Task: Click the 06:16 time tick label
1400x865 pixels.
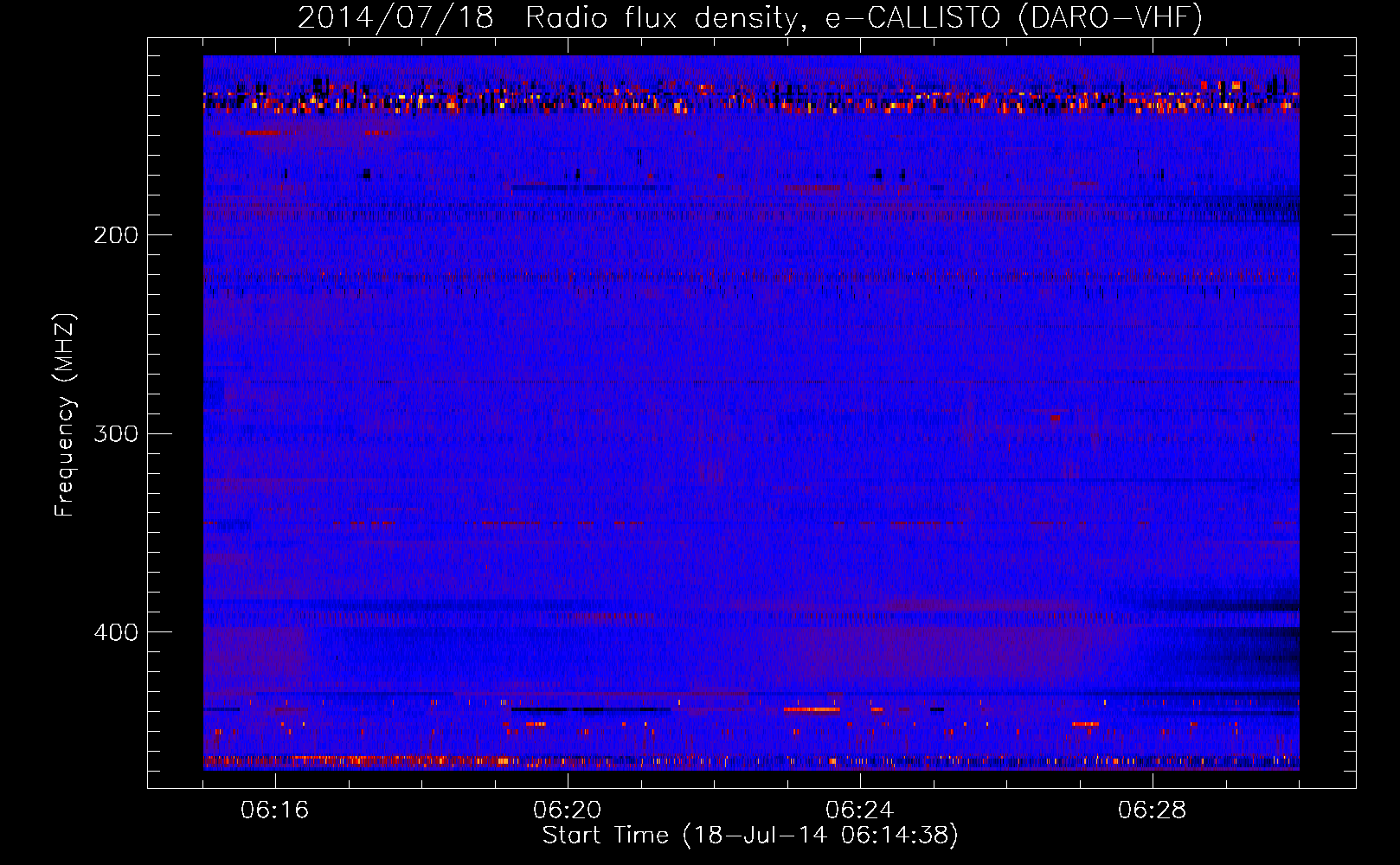Action: pos(275,811)
